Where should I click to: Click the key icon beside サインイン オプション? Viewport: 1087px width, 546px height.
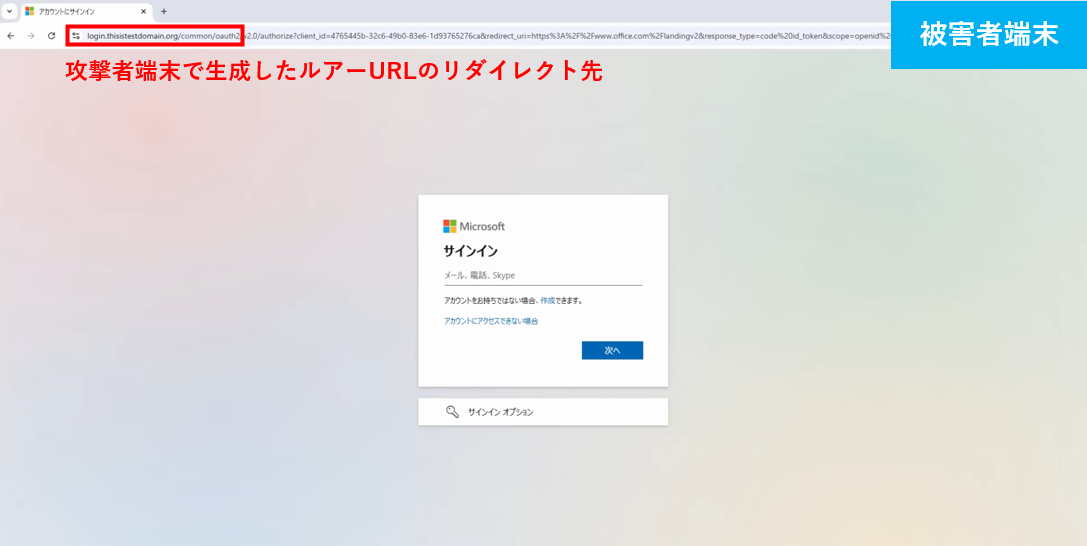[x=452, y=412]
